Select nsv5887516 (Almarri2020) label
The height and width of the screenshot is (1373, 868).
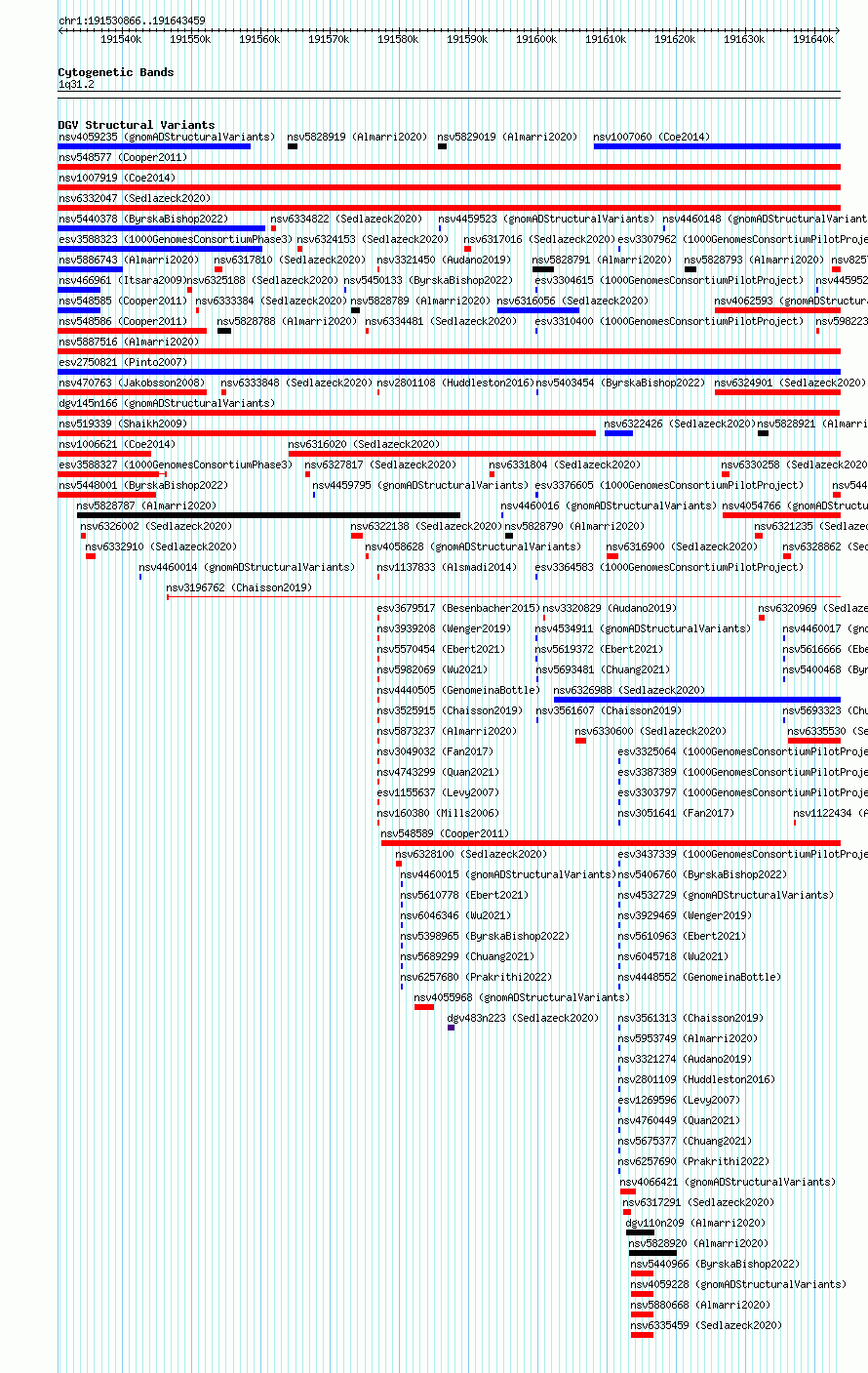point(129,342)
